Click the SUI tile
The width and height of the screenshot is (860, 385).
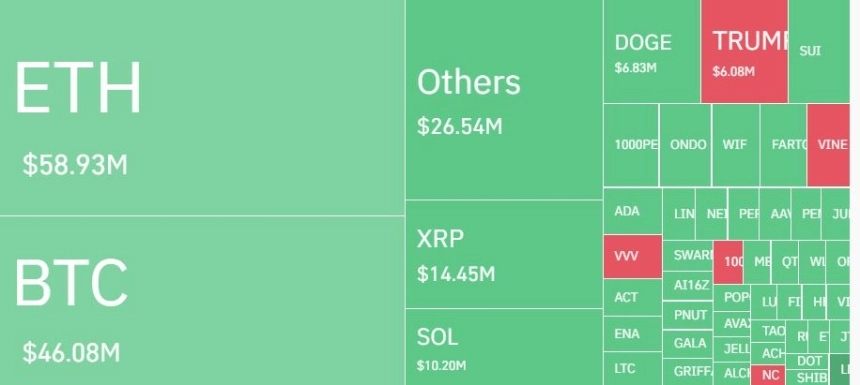pos(819,51)
